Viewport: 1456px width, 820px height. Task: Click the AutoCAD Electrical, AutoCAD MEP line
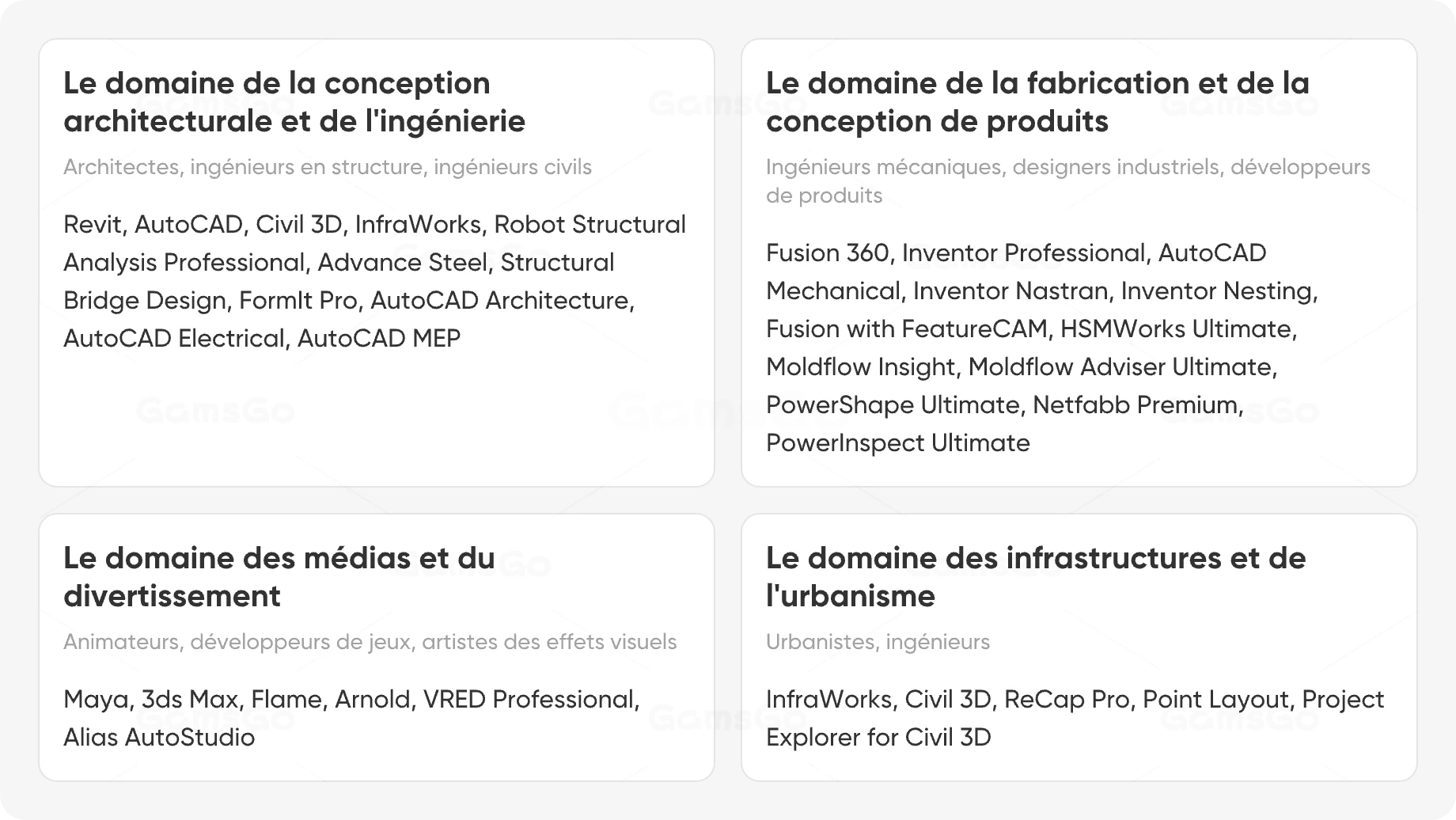(262, 339)
